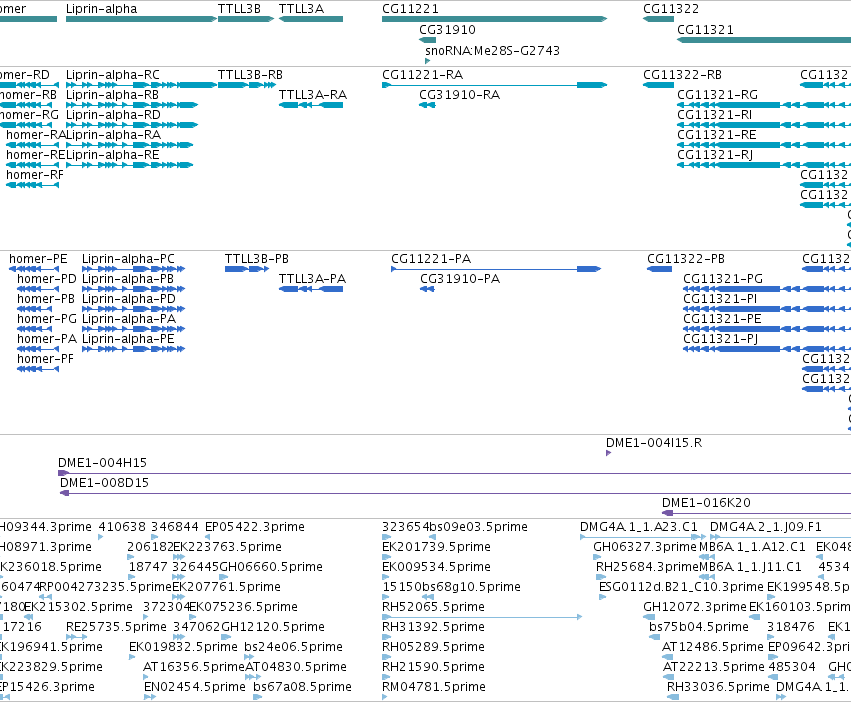Click EST RH31392.5prime
The height and width of the screenshot is (702, 851).
386,637
